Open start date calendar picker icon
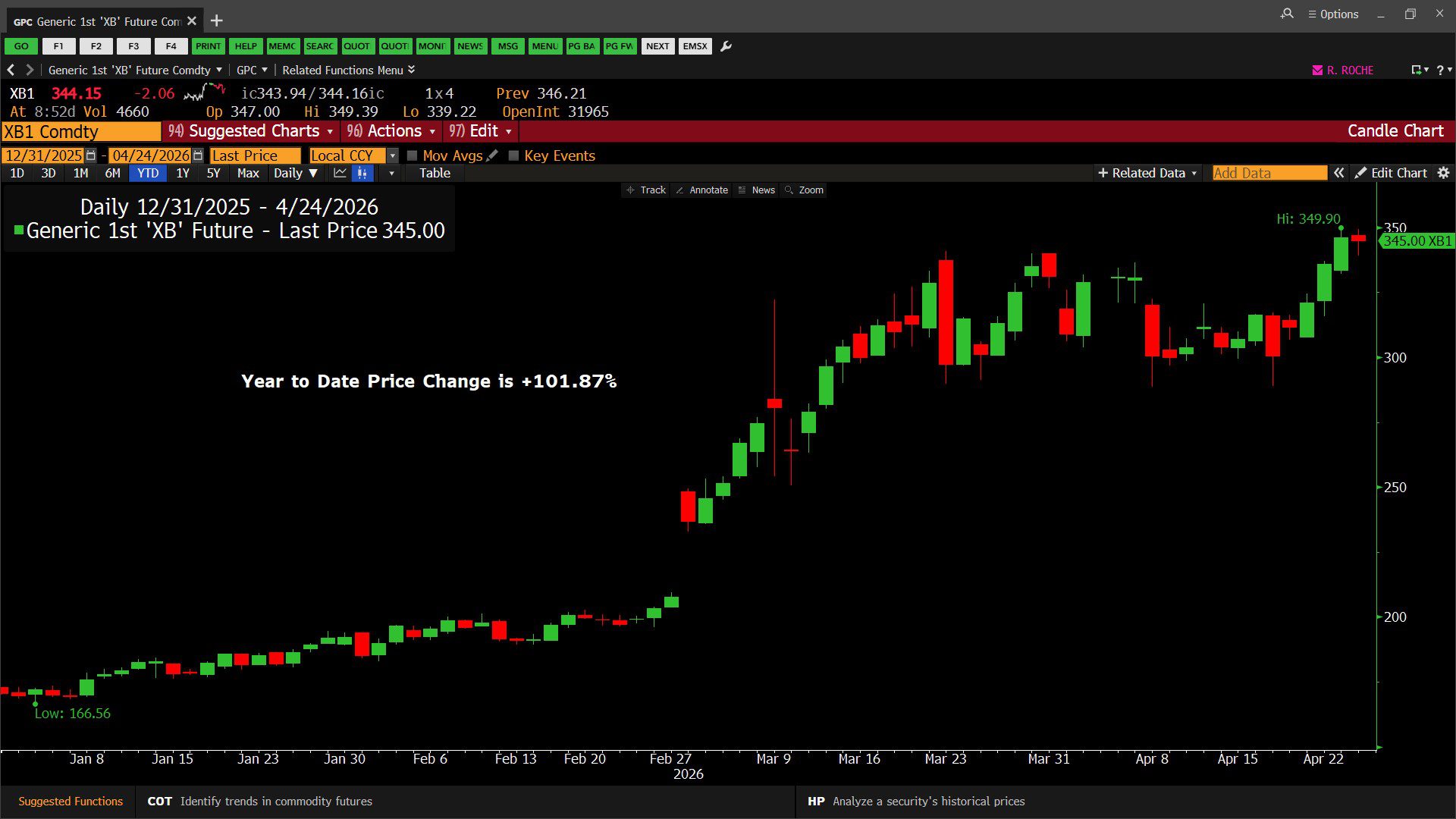This screenshot has height=819, width=1456. (x=91, y=155)
